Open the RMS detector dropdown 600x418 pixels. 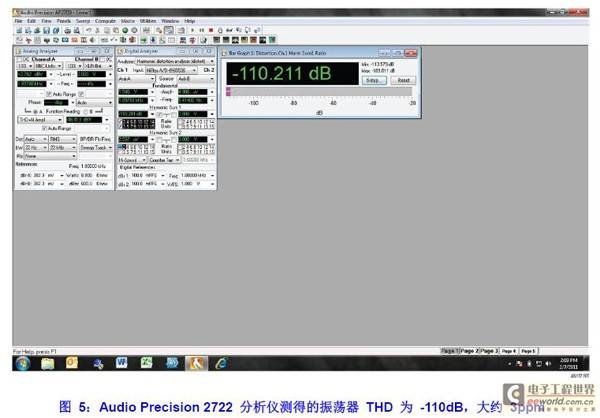click(63, 139)
